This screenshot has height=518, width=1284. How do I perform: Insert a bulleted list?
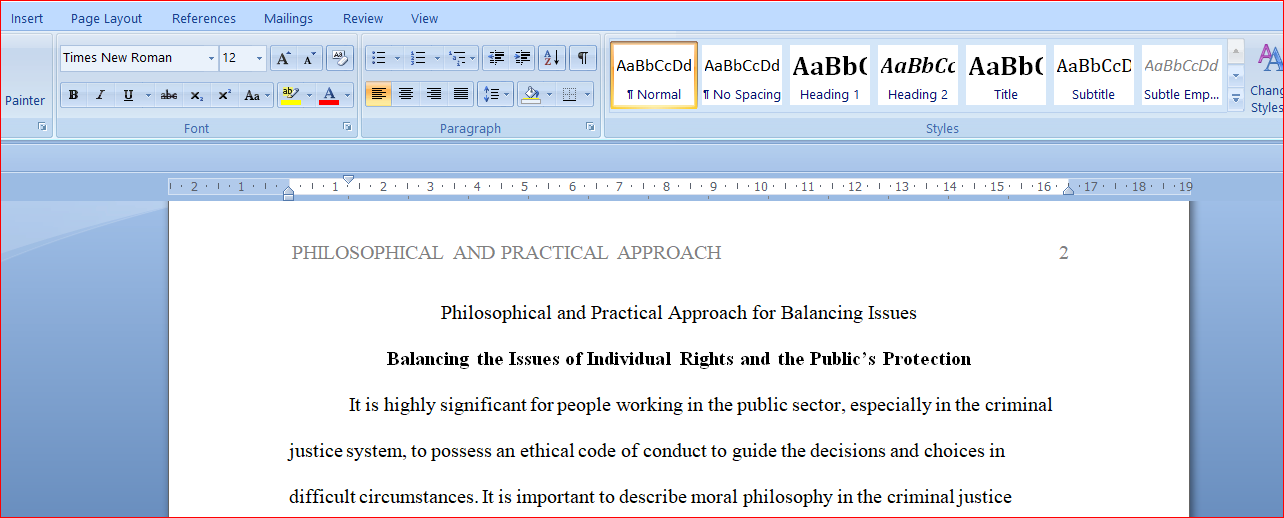coord(379,58)
